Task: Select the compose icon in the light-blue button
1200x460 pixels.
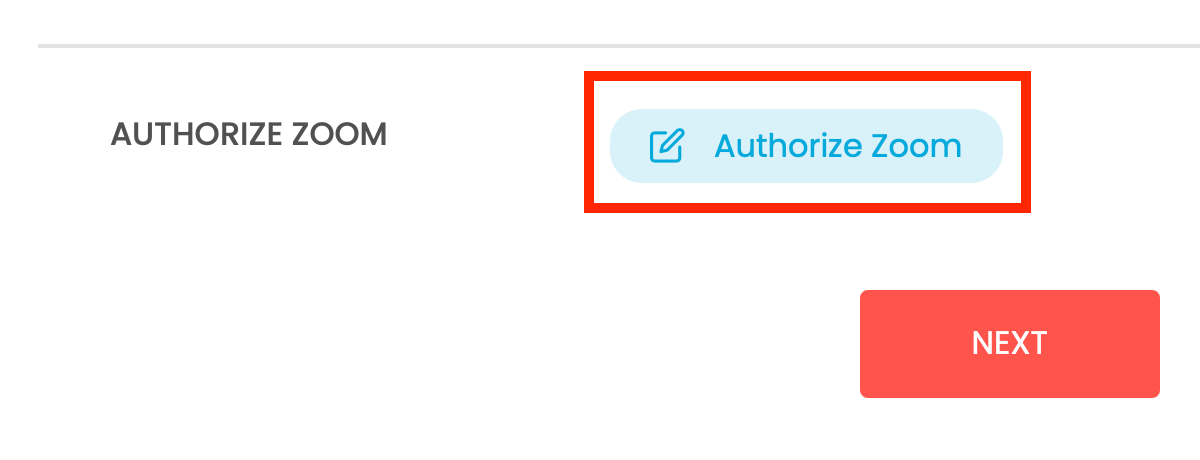Action: click(666, 146)
